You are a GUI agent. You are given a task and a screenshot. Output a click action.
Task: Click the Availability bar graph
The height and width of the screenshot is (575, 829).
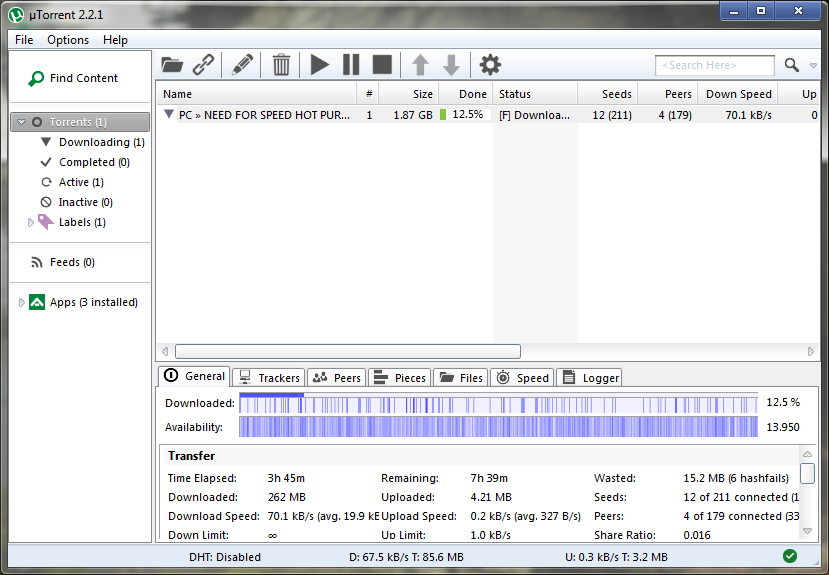tap(498, 427)
